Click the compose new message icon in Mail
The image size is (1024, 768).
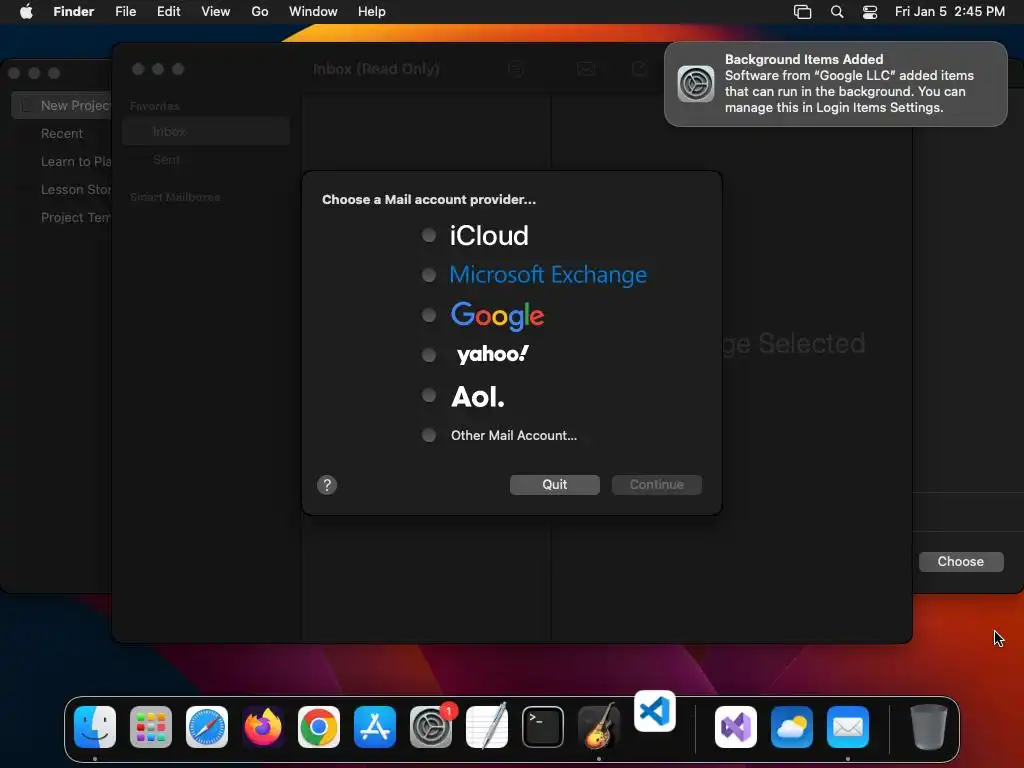tap(639, 69)
